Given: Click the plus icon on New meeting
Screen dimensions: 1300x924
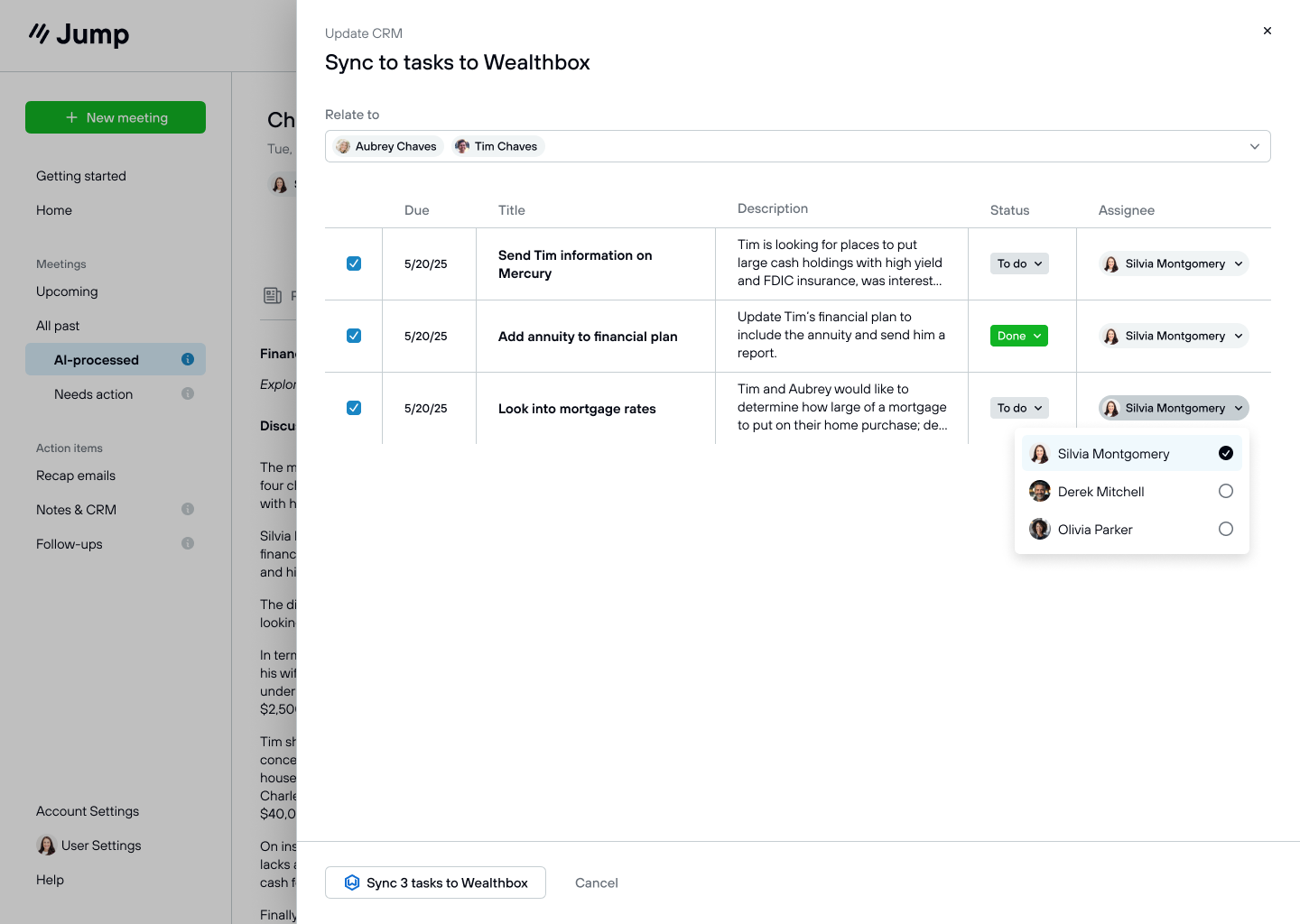Looking at the screenshot, I should point(71,117).
